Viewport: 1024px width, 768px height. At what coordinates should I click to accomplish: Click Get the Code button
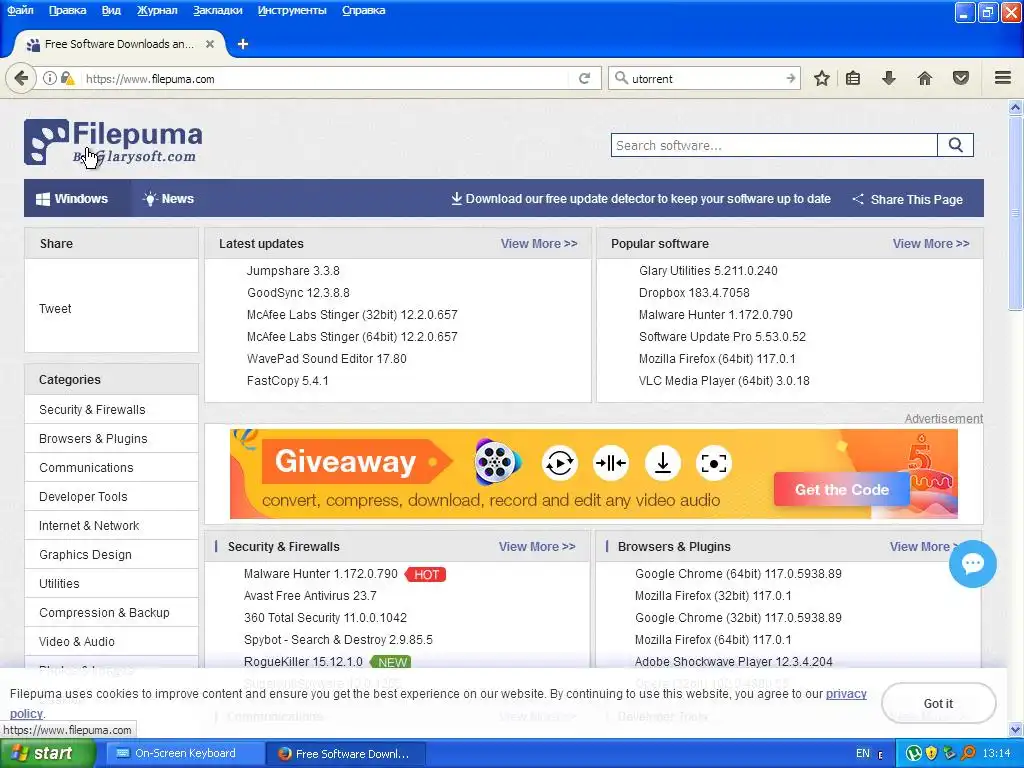click(x=842, y=490)
